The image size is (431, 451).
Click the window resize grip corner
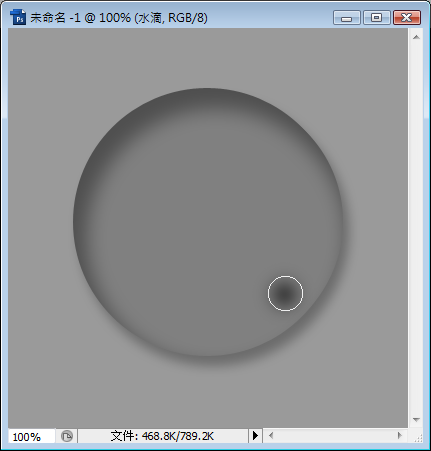click(418, 438)
